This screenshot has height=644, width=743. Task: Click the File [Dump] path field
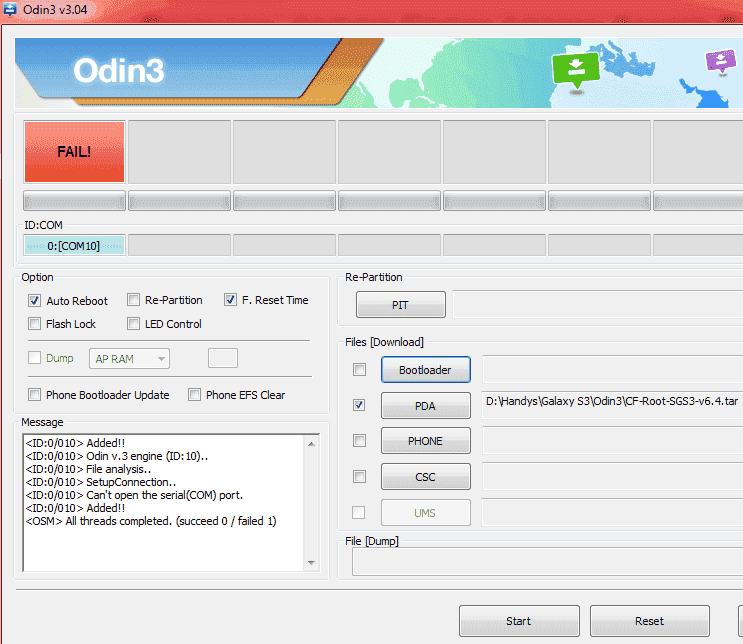point(547,562)
